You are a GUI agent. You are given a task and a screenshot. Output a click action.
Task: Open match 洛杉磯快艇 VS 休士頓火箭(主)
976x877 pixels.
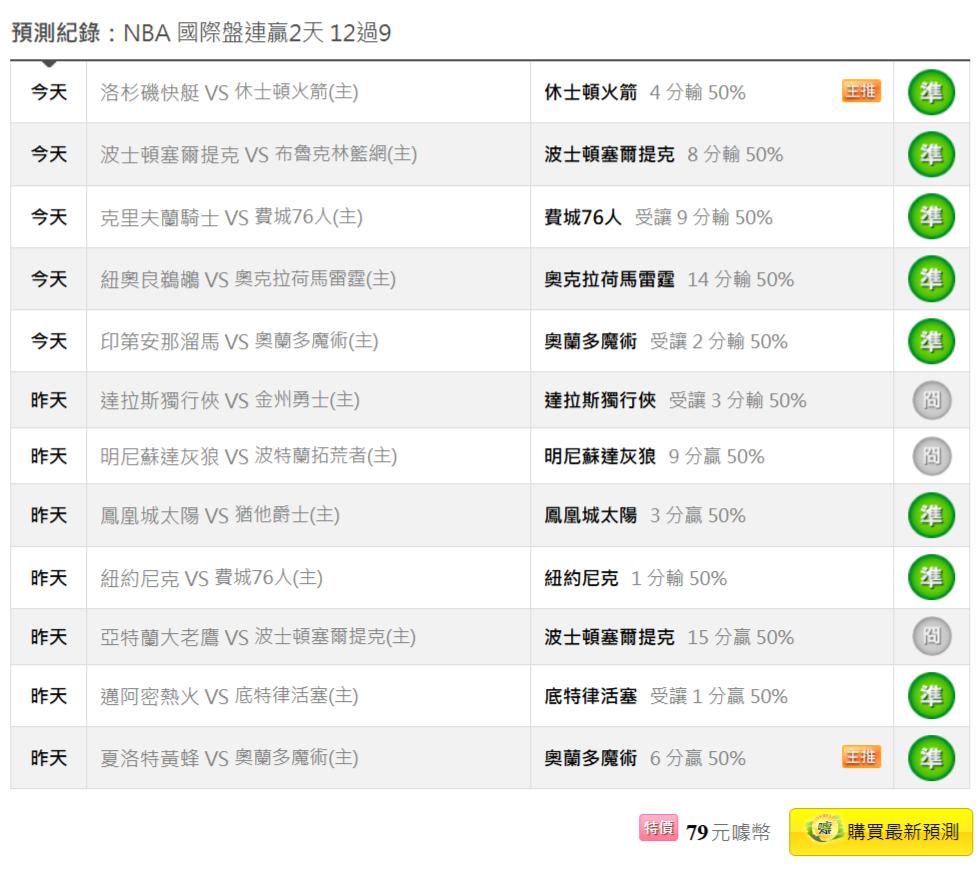[x=229, y=93]
